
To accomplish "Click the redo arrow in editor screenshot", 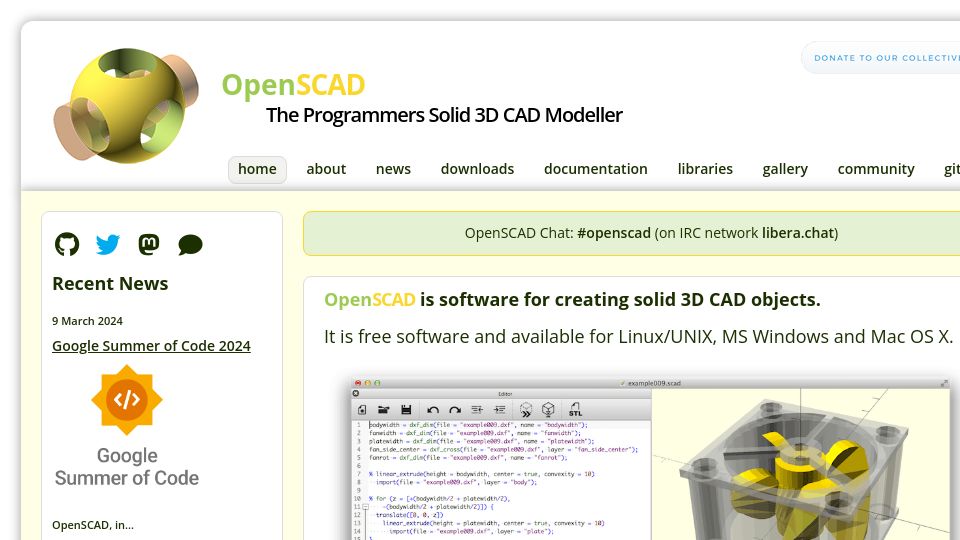I will [x=455, y=410].
